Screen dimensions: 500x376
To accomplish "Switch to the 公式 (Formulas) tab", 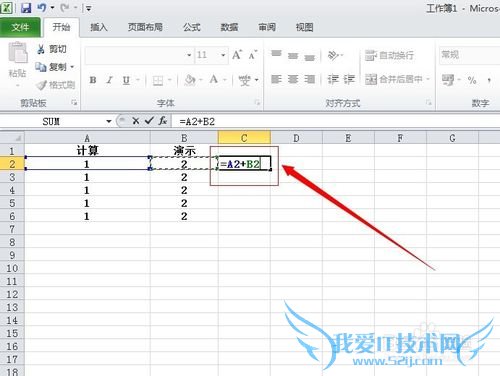I will (x=192, y=27).
